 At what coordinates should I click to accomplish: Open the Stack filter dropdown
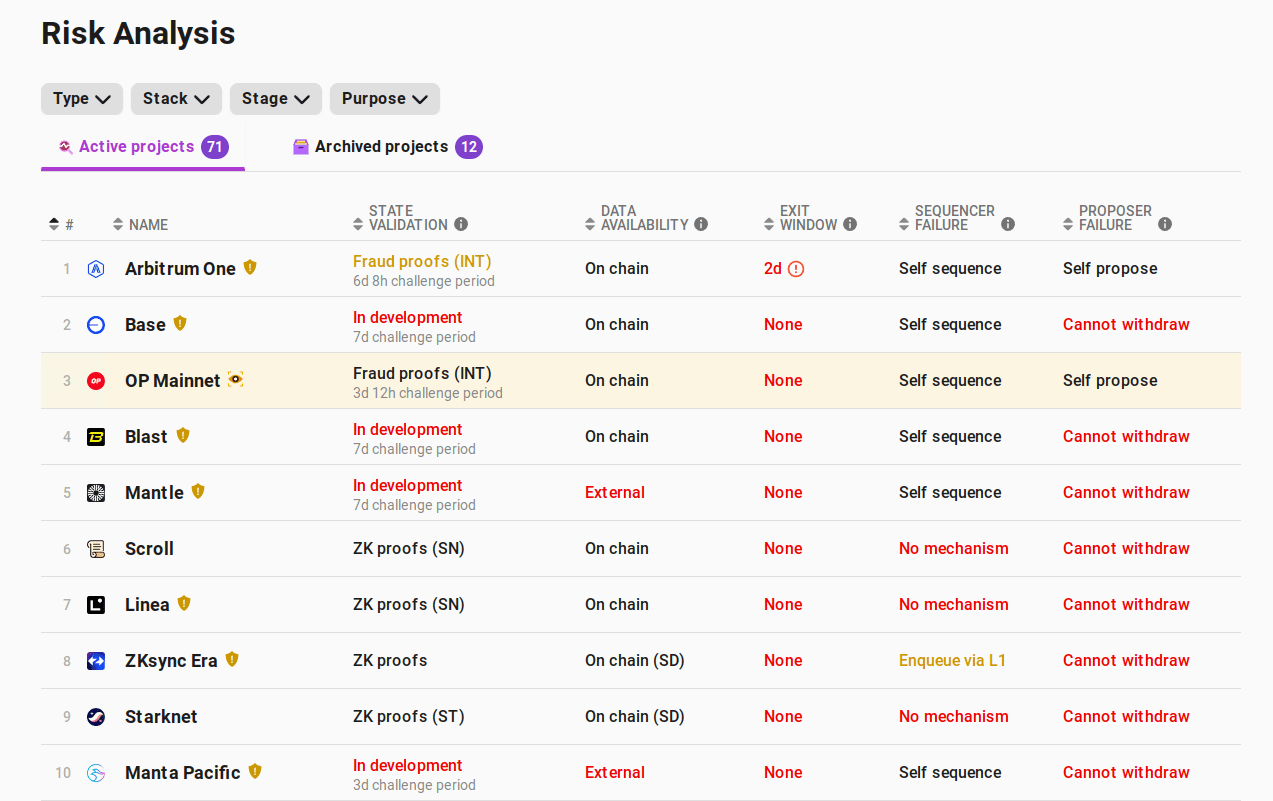click(x=176, y=99)
